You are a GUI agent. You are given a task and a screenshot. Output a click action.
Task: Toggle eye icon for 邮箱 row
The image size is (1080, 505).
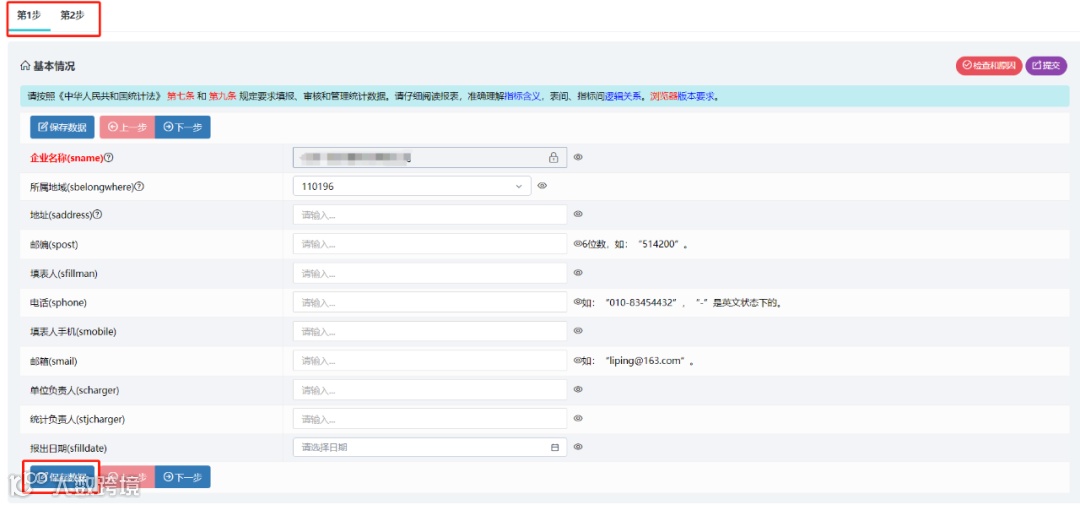tap(577, 360)
